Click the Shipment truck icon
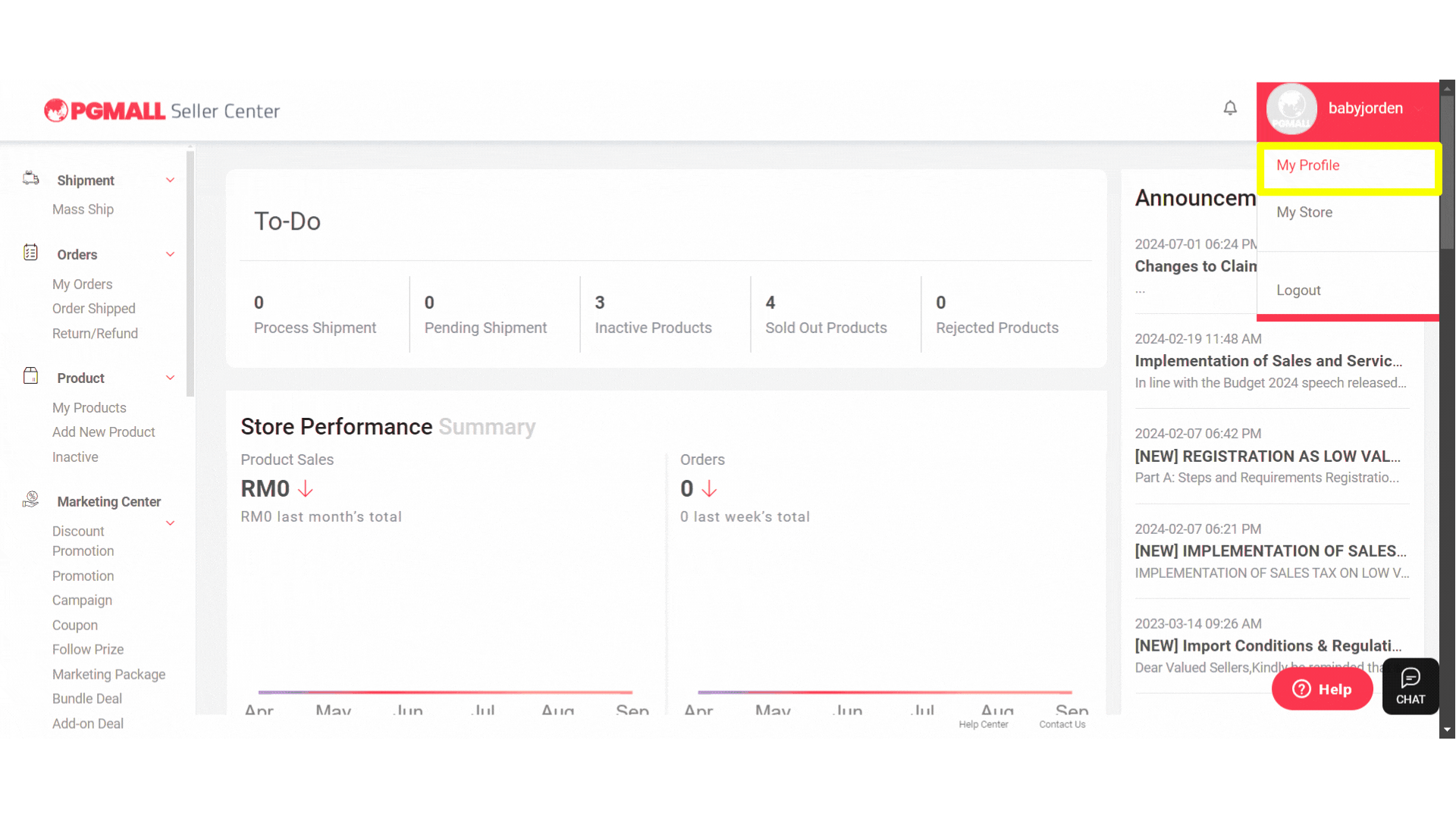 pos(31,179)
